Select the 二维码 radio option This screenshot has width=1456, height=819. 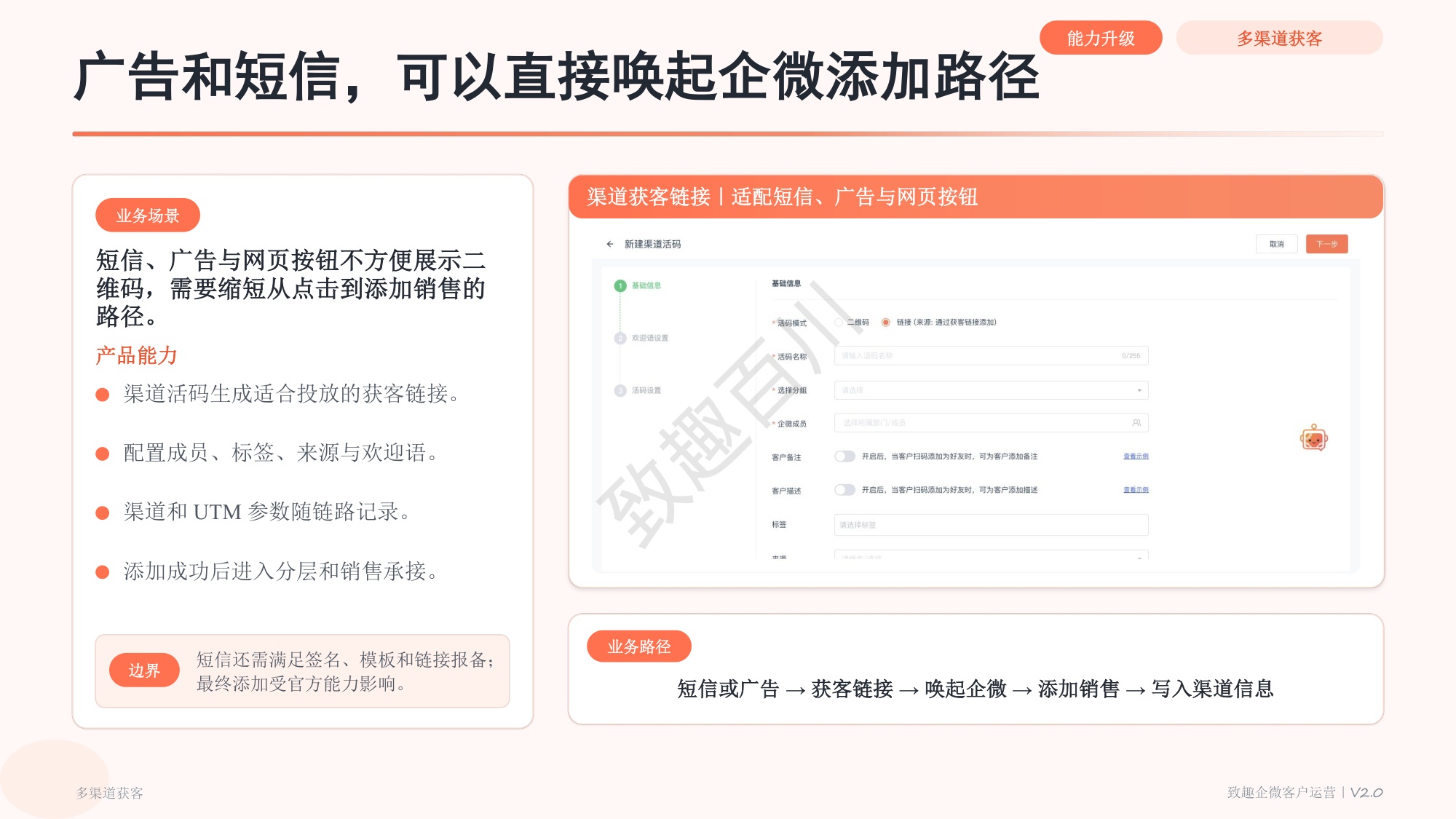tap(839, 322)
